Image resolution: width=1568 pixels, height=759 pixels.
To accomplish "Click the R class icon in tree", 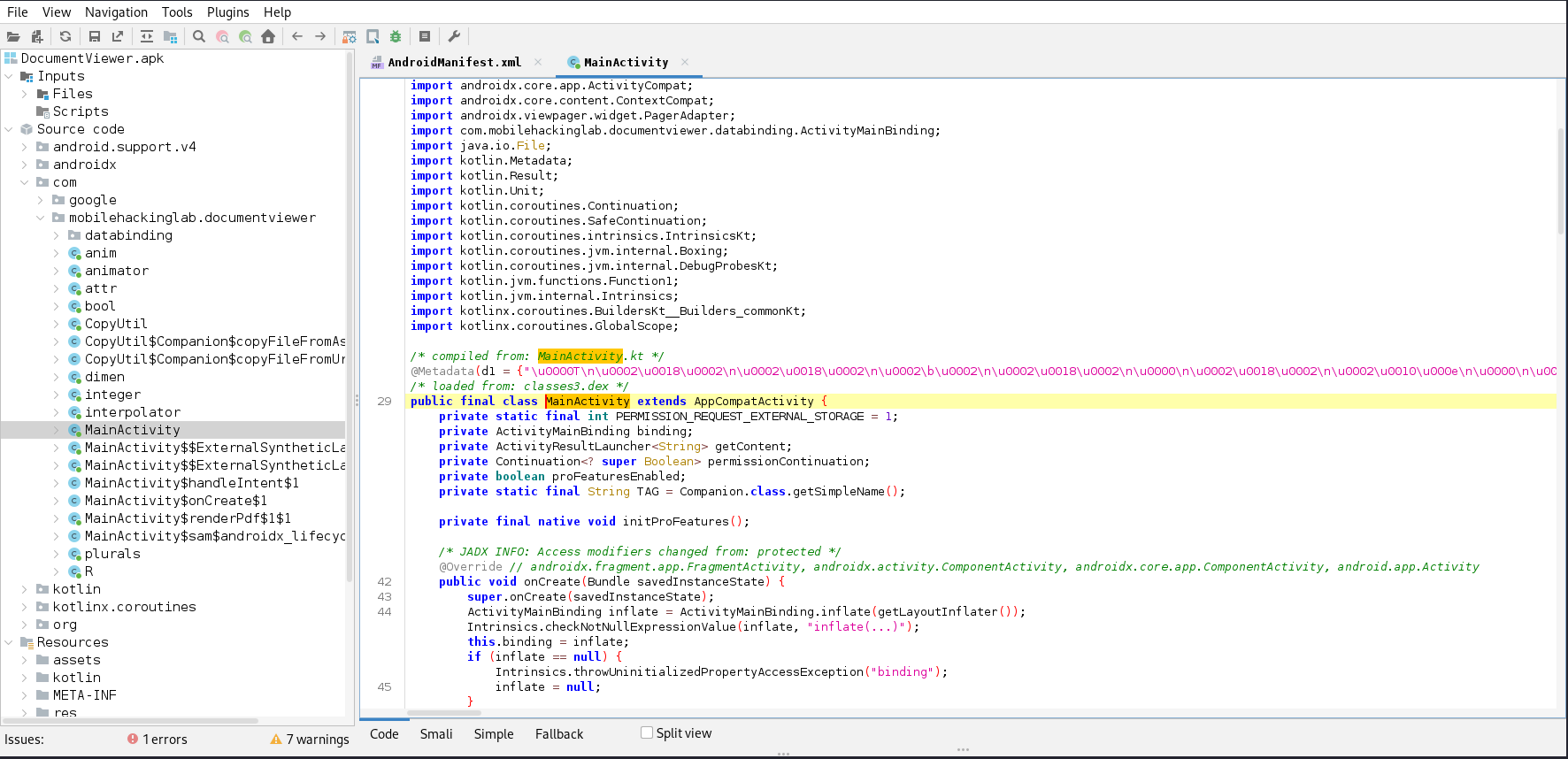I will (75, 571).
